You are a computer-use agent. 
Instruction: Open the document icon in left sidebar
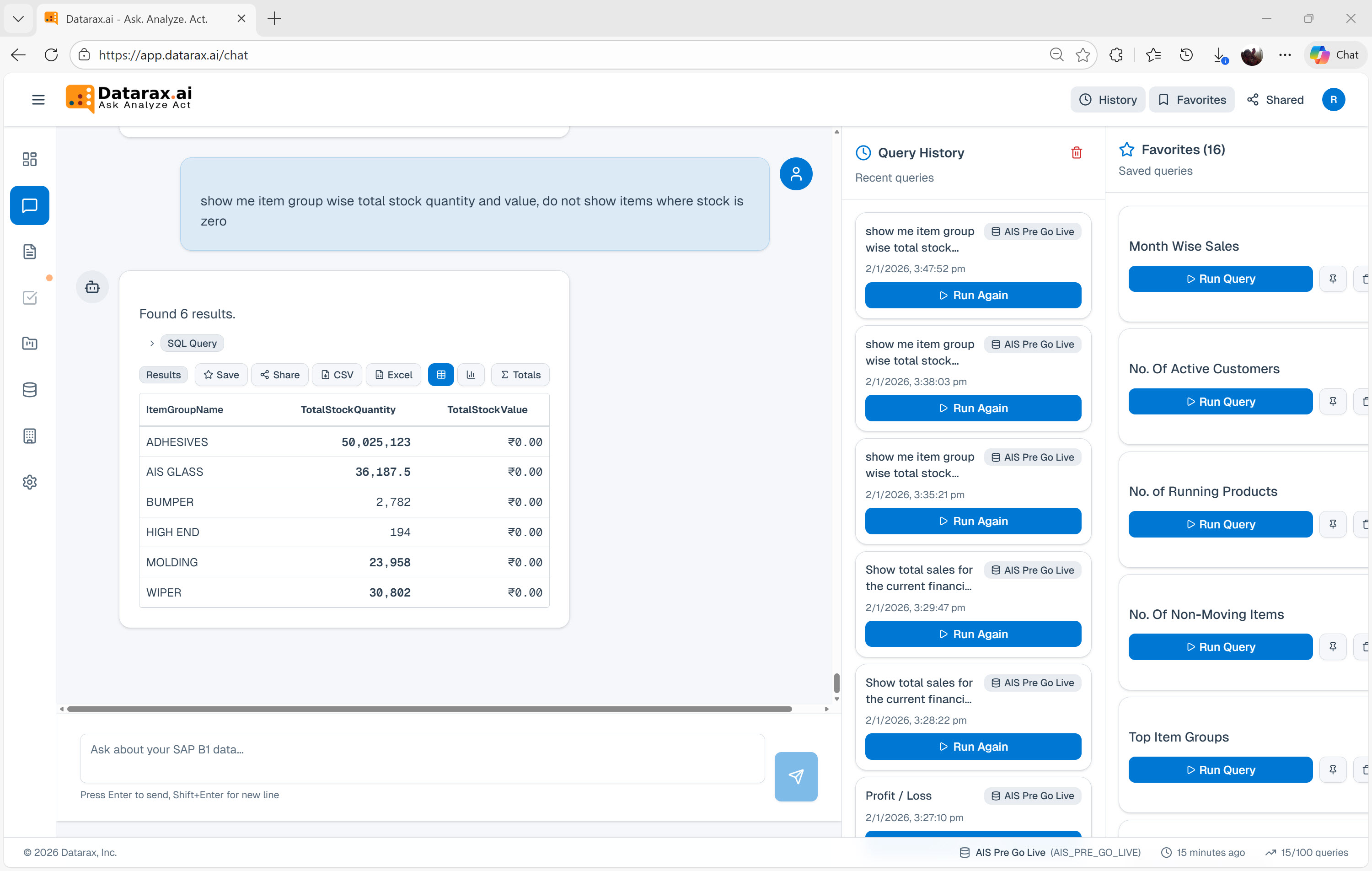(x=30, y=252)
